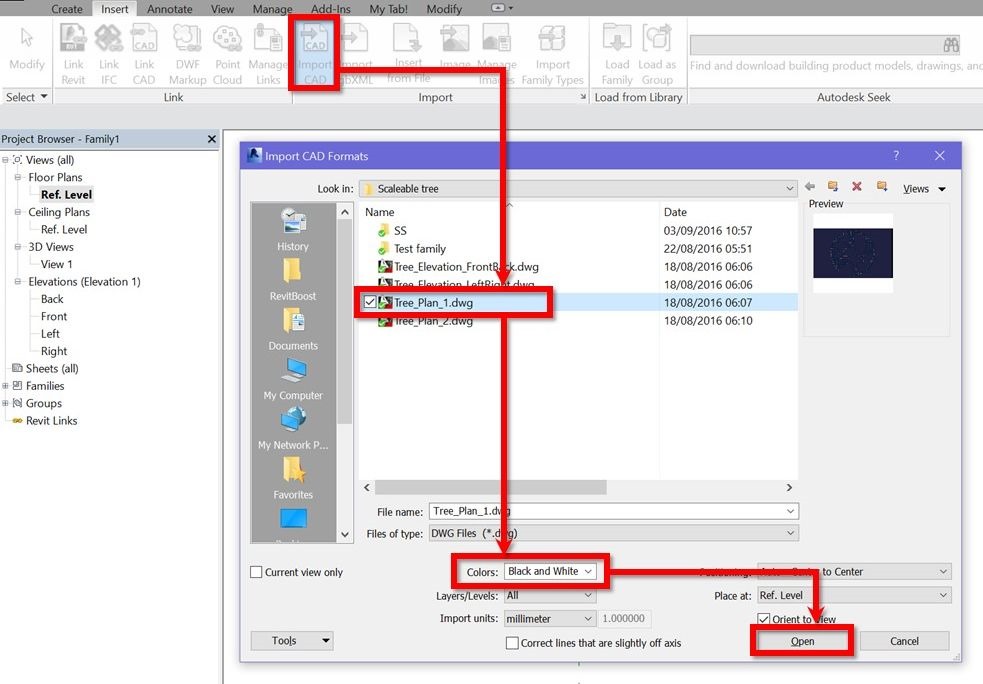The width and height of the screenshot is (983, 684).
Task: Click the Import gbXML icon
Action: pyautogui.click(x=355, y=54)
